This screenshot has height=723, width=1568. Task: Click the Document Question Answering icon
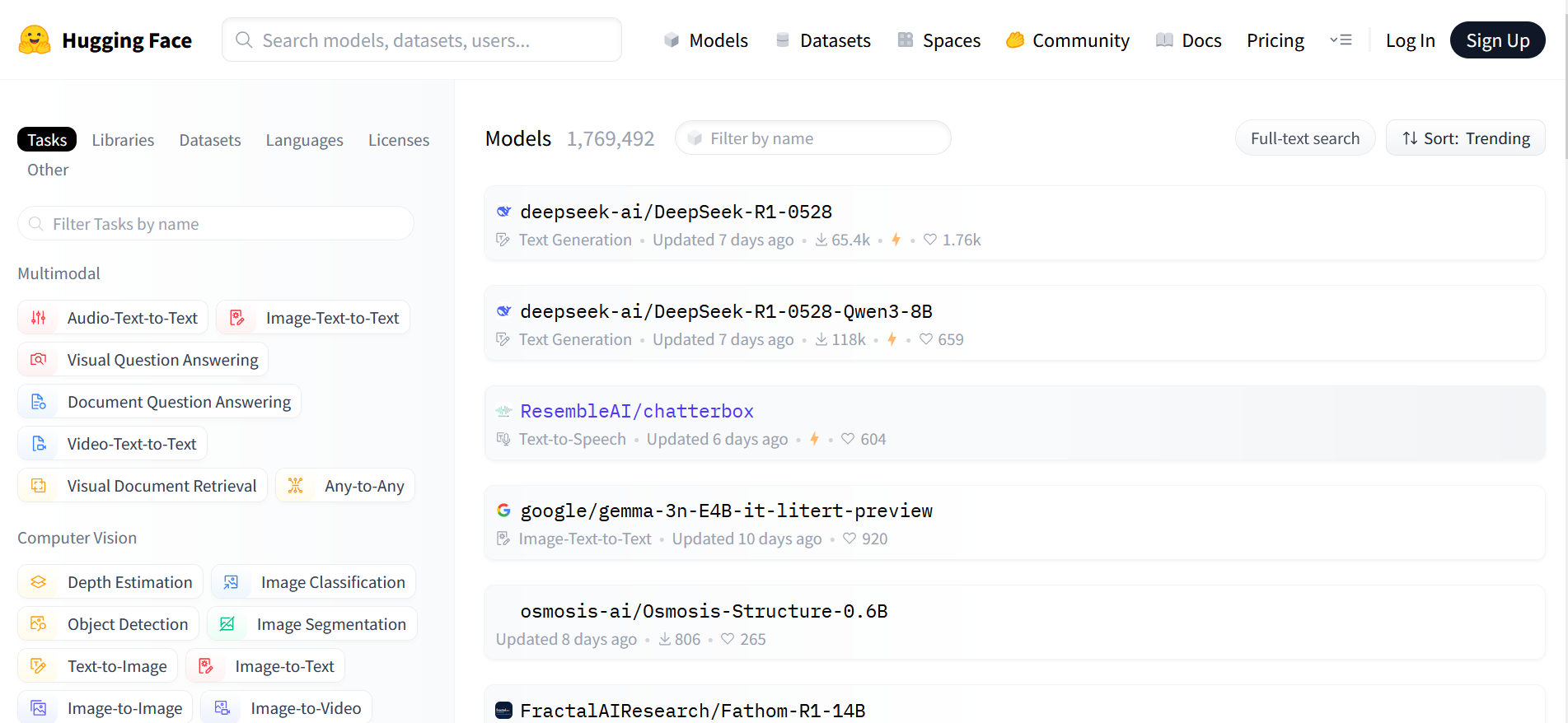pos(39,402)
